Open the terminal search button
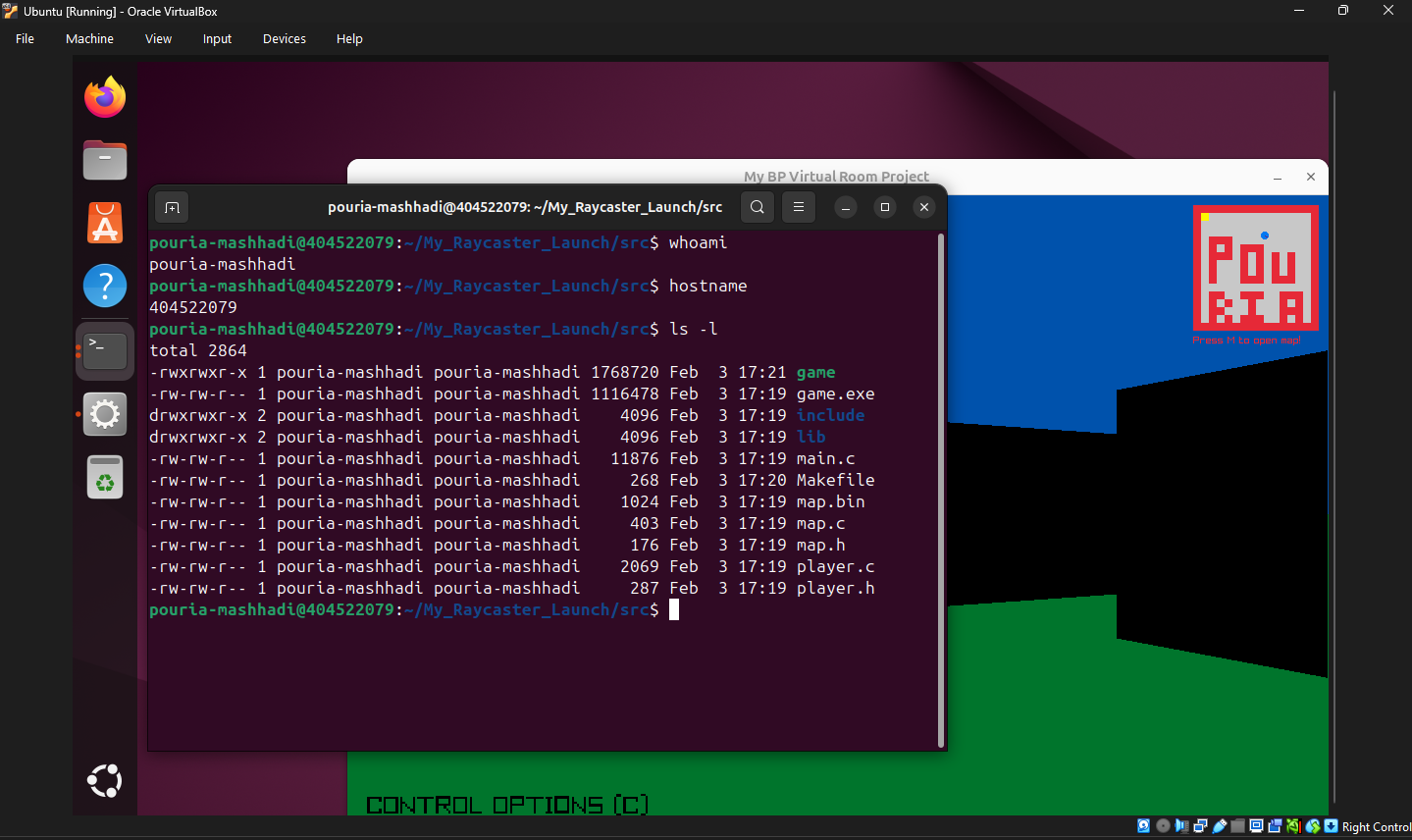 pyautogui.click(x=757, y=207)
